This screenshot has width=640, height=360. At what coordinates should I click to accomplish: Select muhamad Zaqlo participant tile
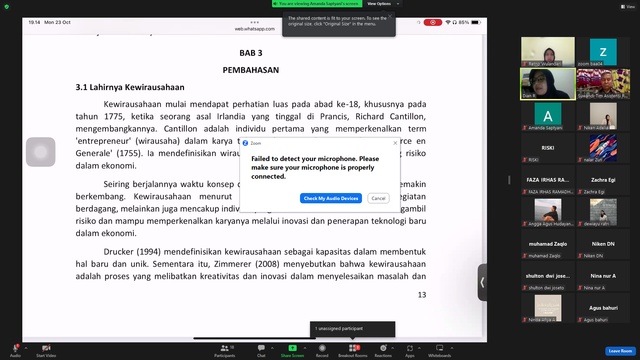coord(548,244)
